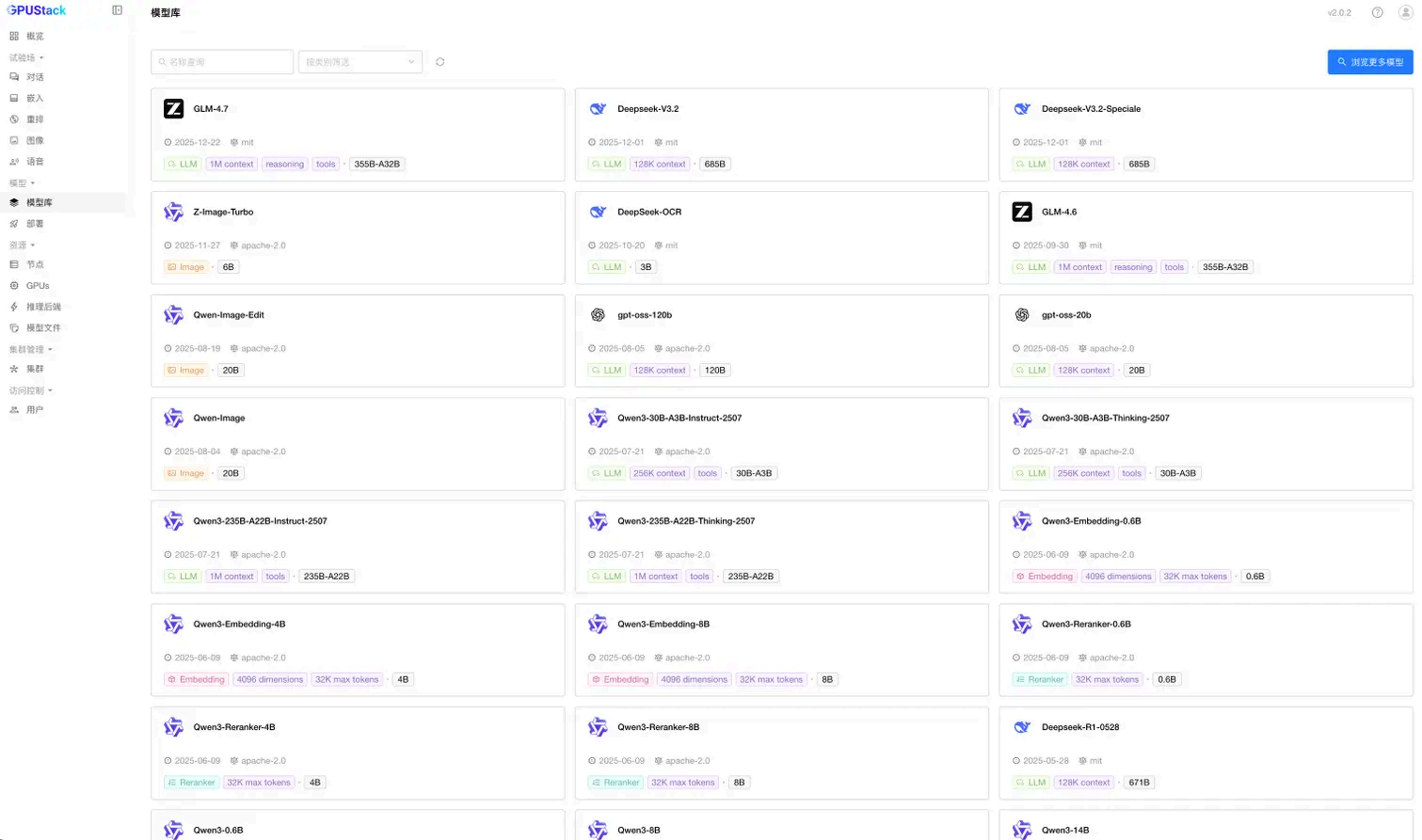The height and width of the screenshot is (840, 1422).
Task: Click the v2.0.2 version label
Action: 1339,13
